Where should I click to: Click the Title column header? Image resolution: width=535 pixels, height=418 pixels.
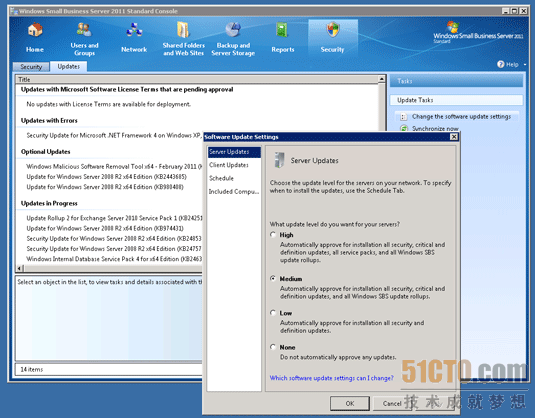pyautogui.click(x=197, y=80)
